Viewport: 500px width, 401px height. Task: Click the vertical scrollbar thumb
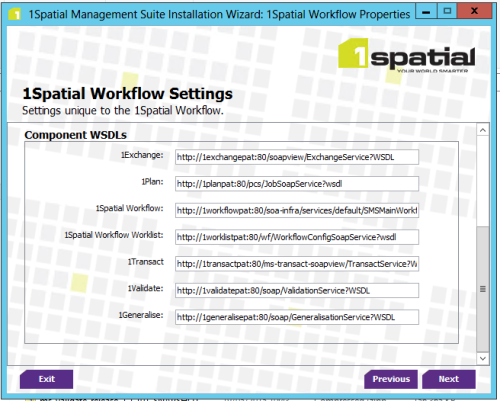483,289
